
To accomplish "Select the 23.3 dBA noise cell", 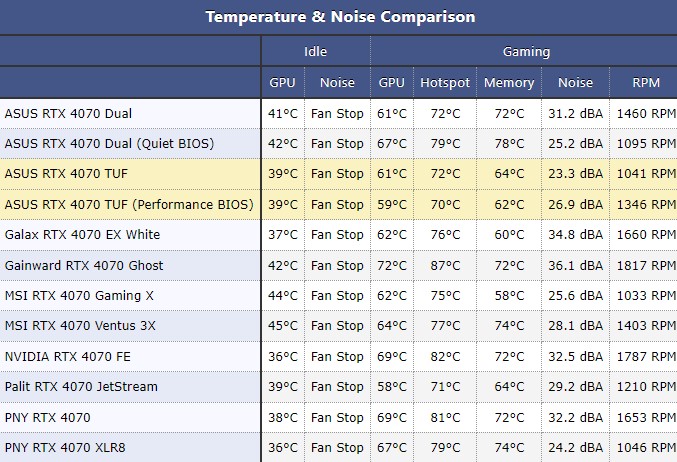I will 575,173.
